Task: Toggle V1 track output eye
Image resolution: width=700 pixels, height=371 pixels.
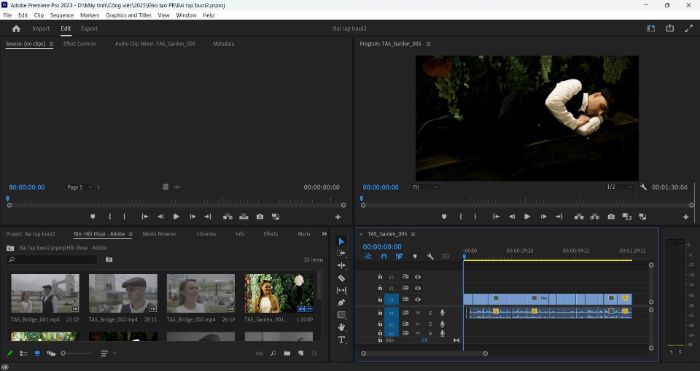Action: [418, 300]
